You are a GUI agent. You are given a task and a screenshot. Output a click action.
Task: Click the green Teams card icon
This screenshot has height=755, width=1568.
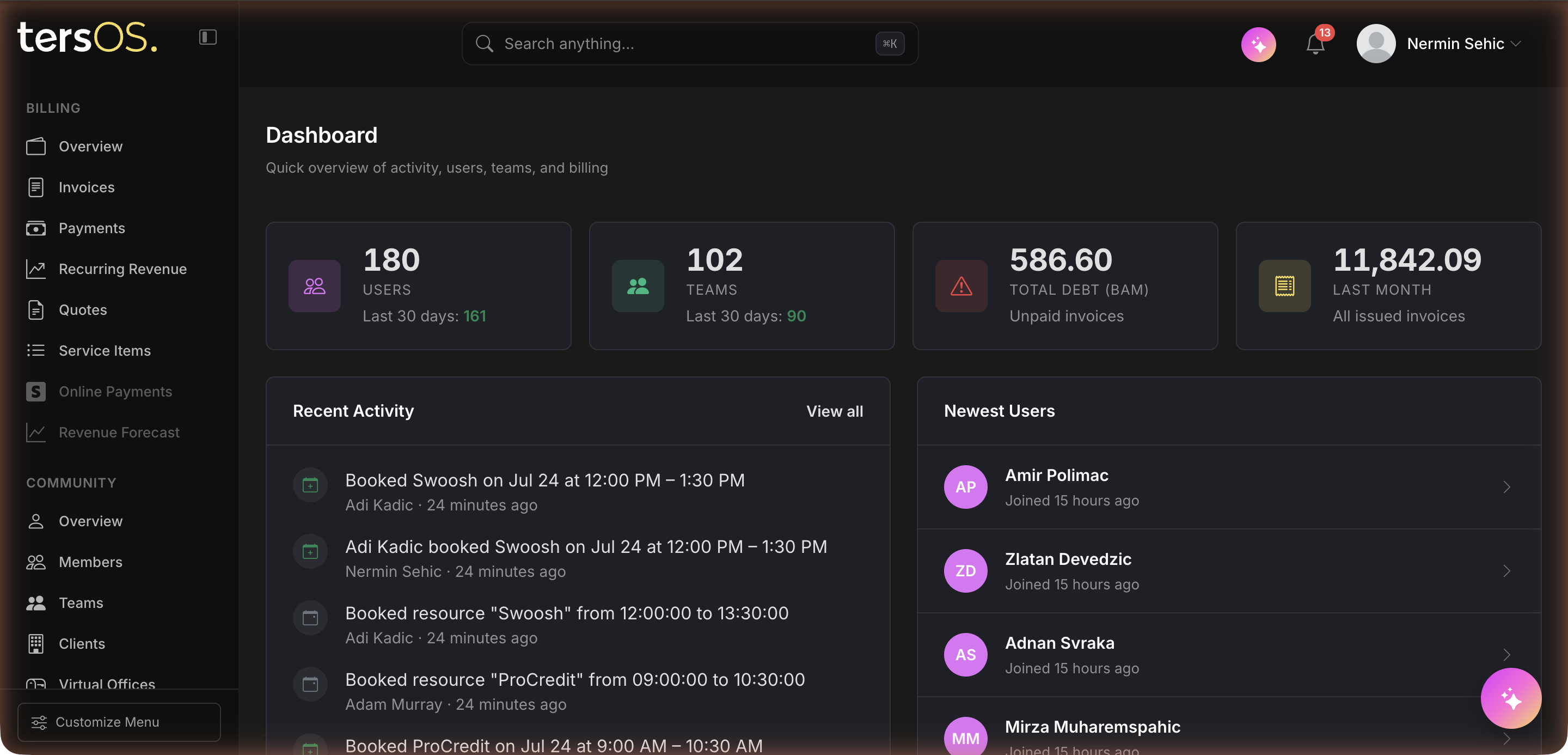point(638,286)
